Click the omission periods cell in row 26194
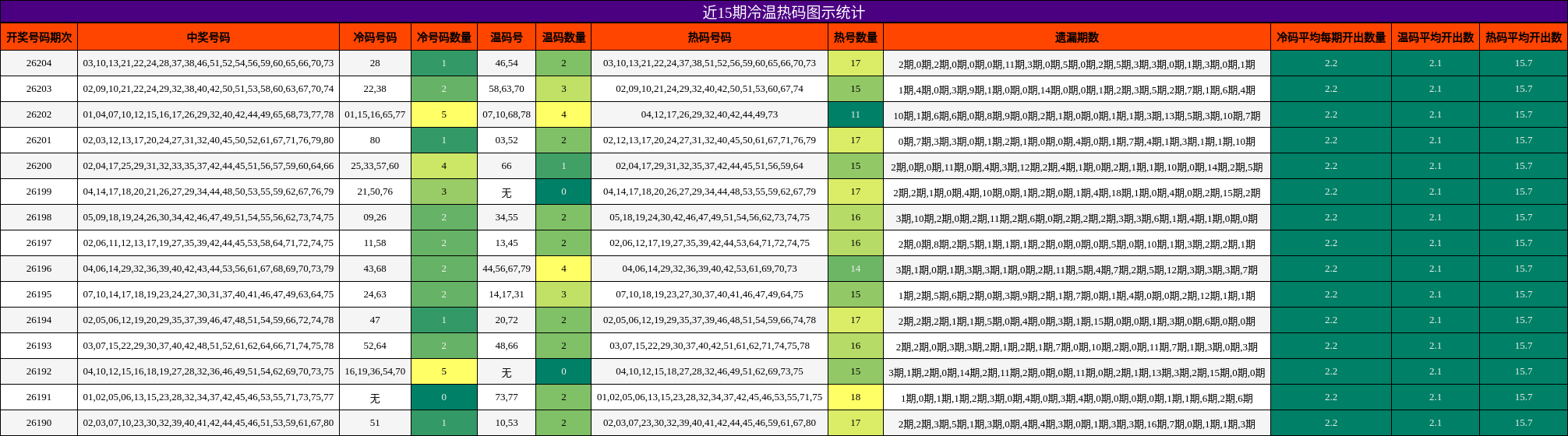Screen dimensions: 1568x436 1077,320
